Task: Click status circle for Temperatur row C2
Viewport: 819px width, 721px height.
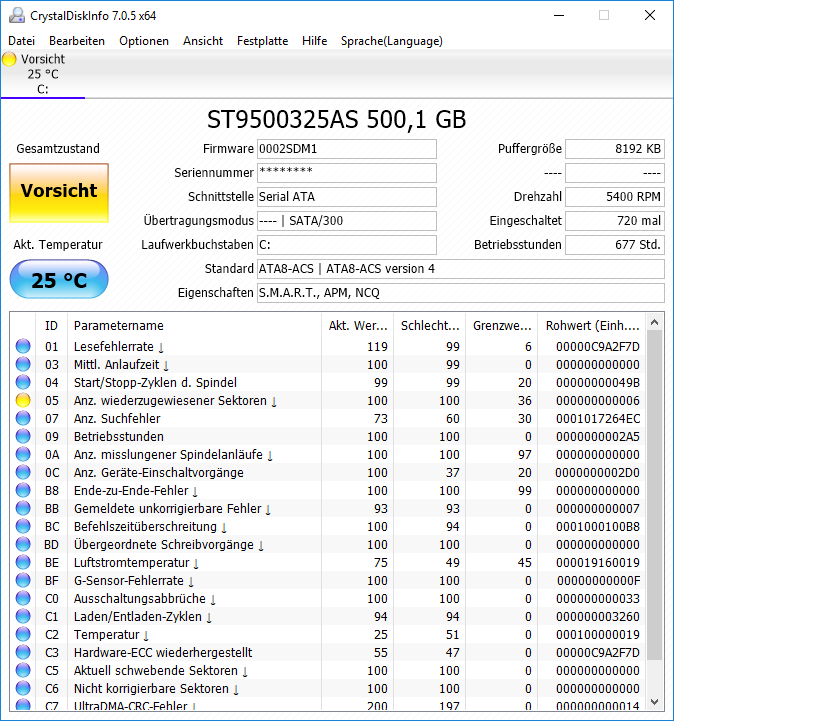Action: (x=23, y=634)
